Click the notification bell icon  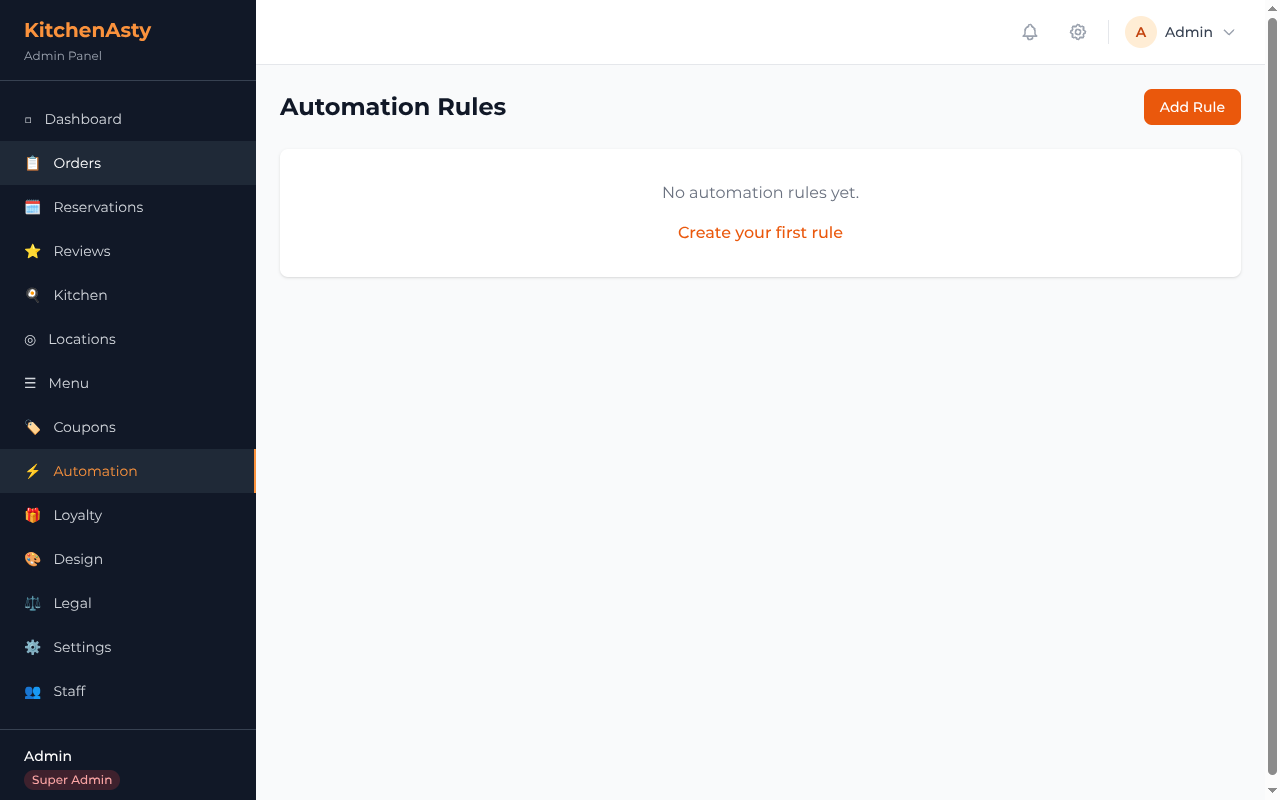tap(1029, 32)
